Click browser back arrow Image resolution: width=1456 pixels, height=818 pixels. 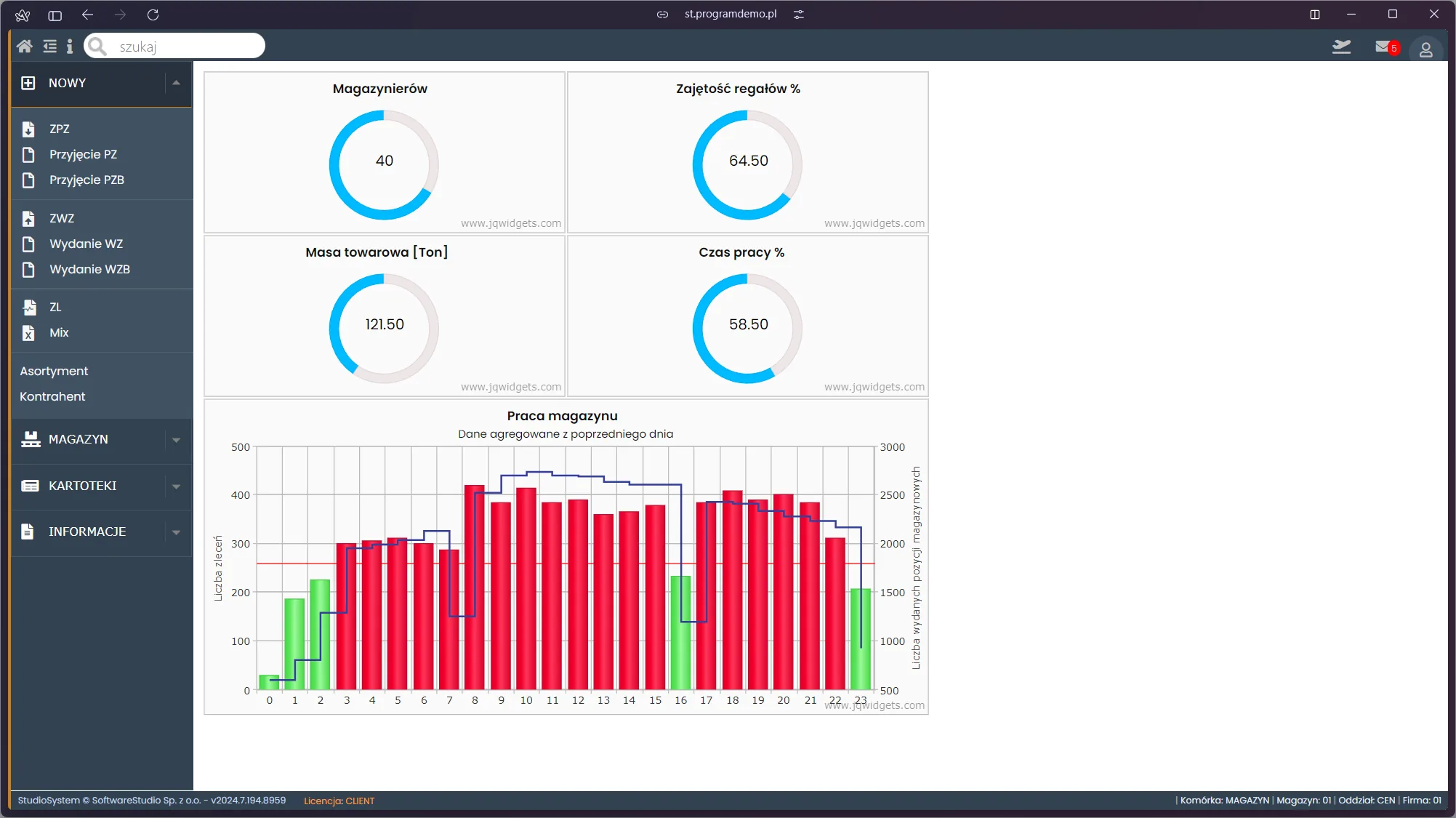coord(87,15)
